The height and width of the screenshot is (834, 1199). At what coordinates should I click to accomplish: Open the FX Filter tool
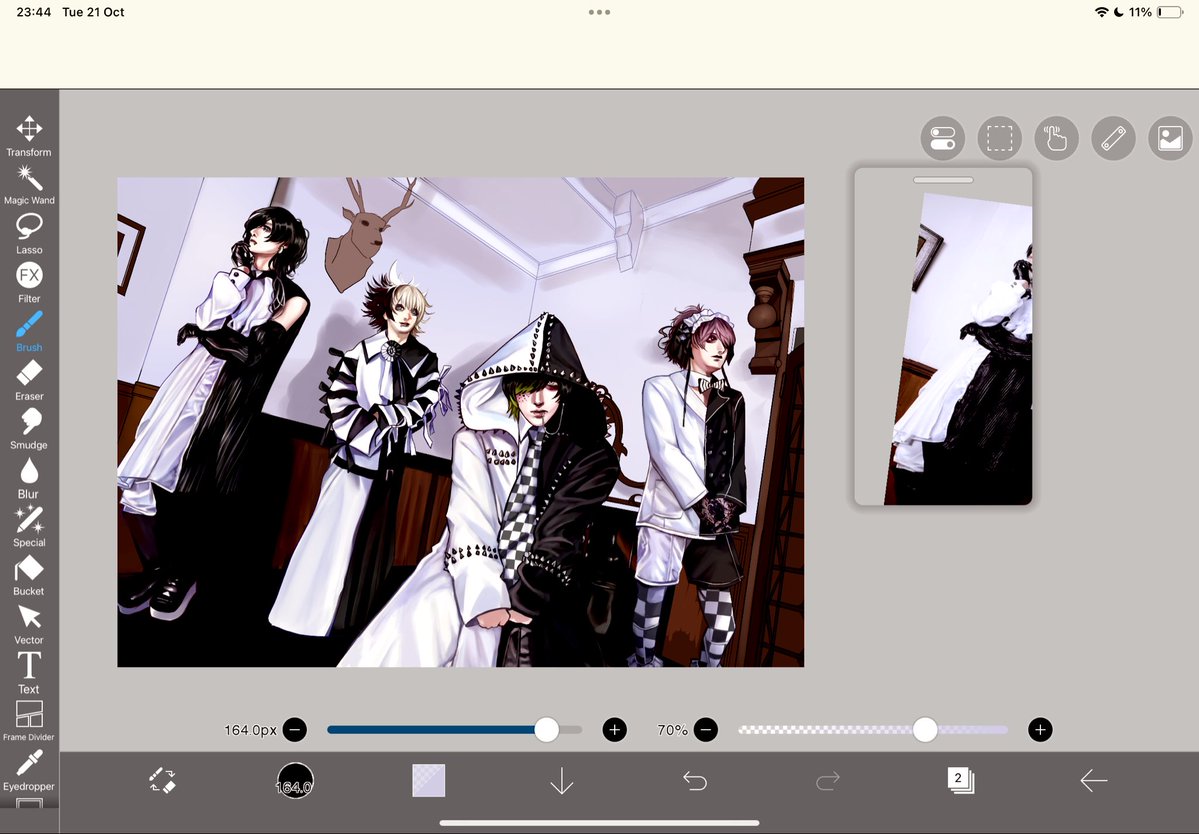[29, 282]
